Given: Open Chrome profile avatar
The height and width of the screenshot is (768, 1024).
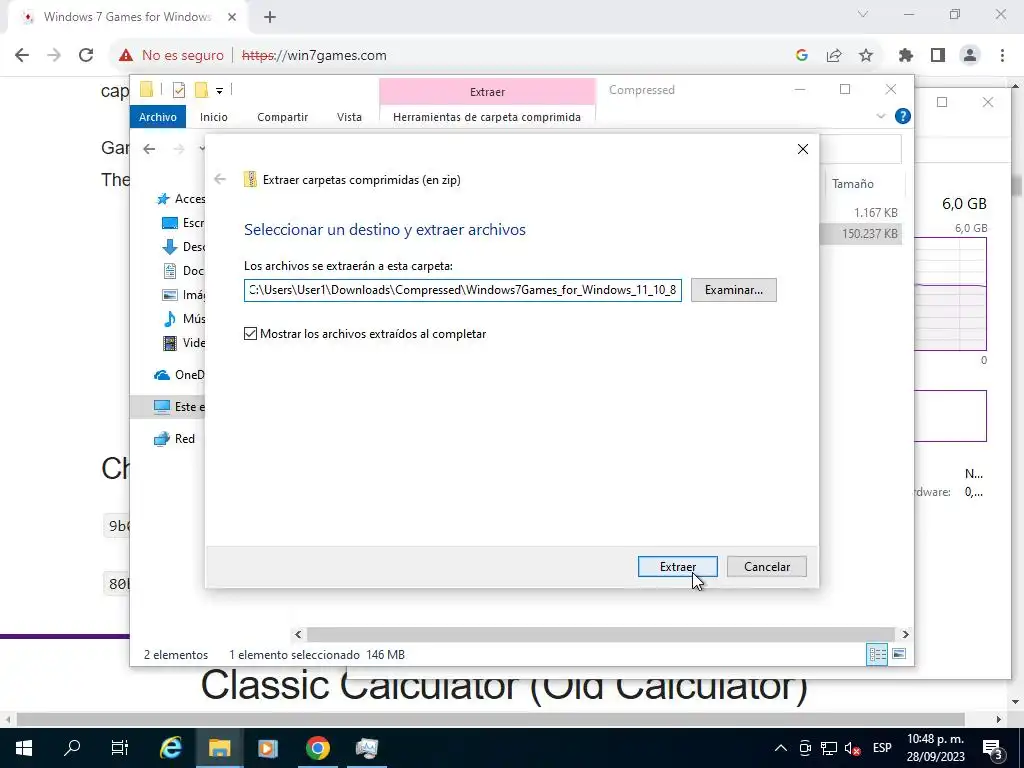Looking at the screenshot, I should coord(970,56).
